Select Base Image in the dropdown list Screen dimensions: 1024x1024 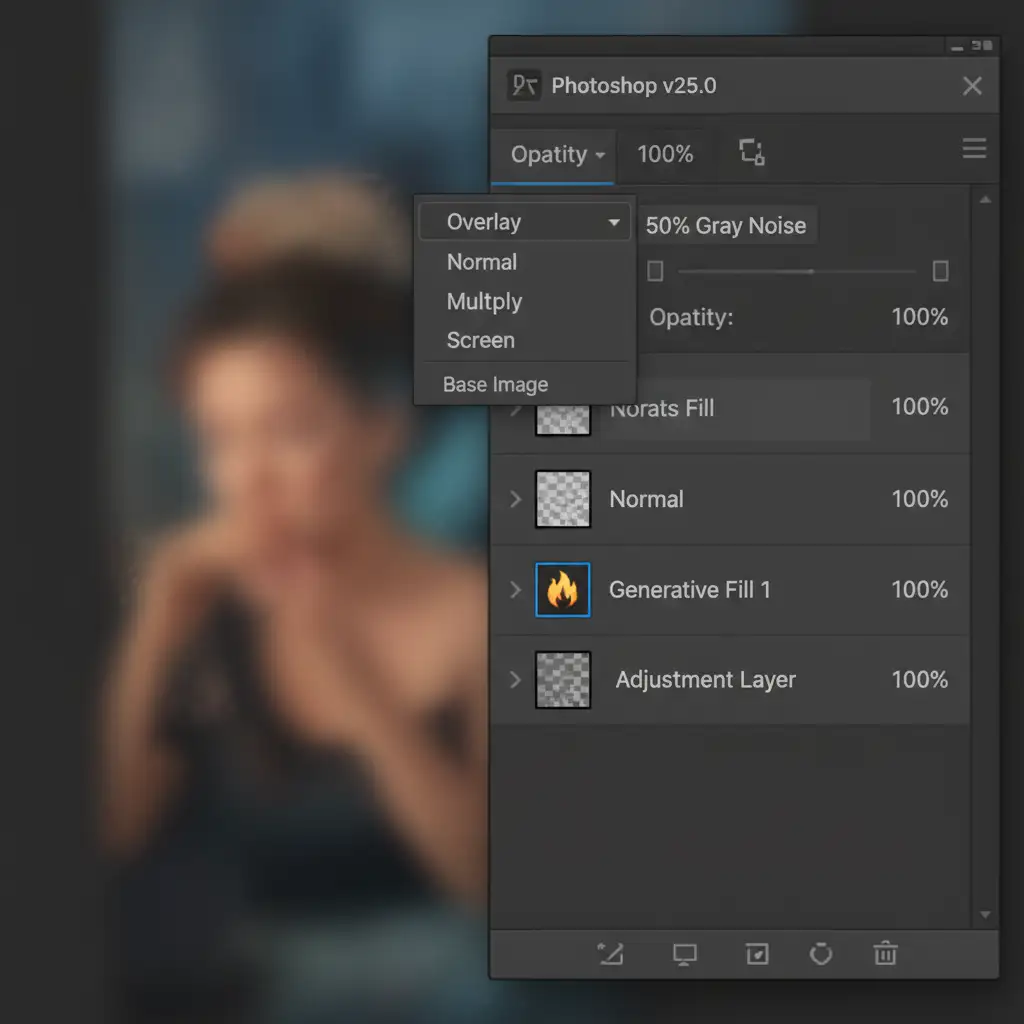coord(496,385)
